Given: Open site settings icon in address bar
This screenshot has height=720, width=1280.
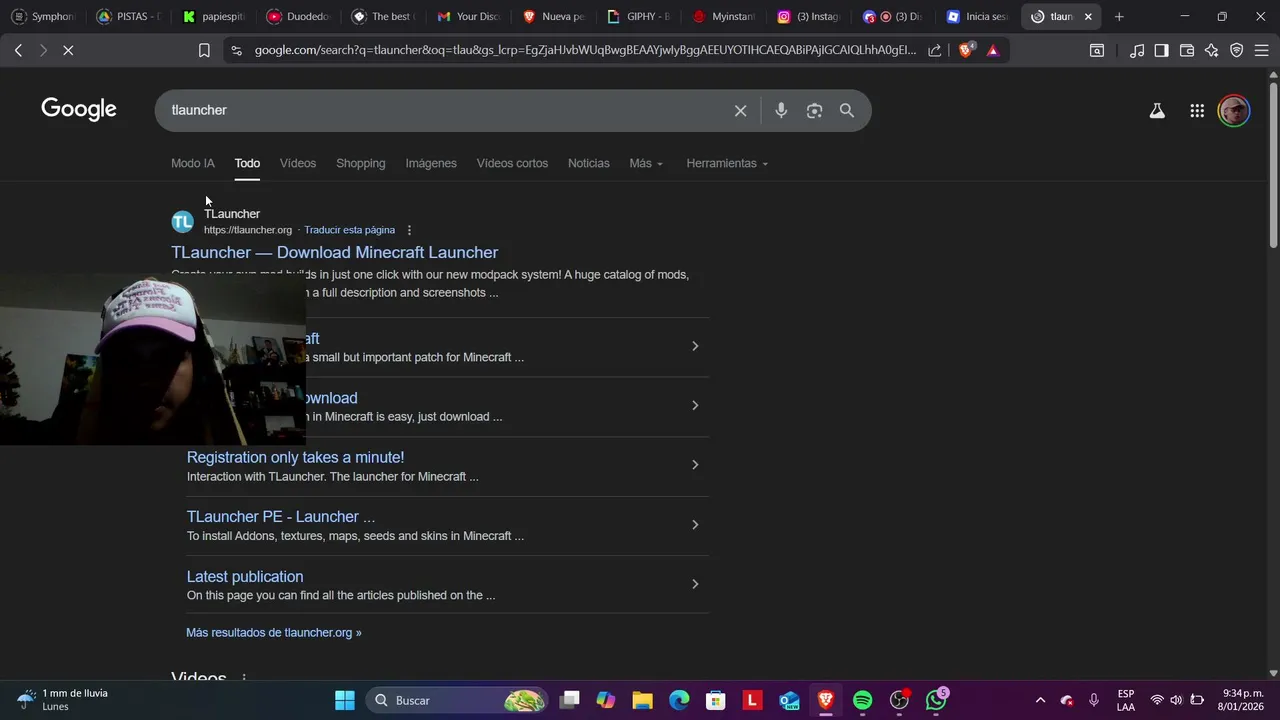Looking at the screenshot, I should click(236, 50).
